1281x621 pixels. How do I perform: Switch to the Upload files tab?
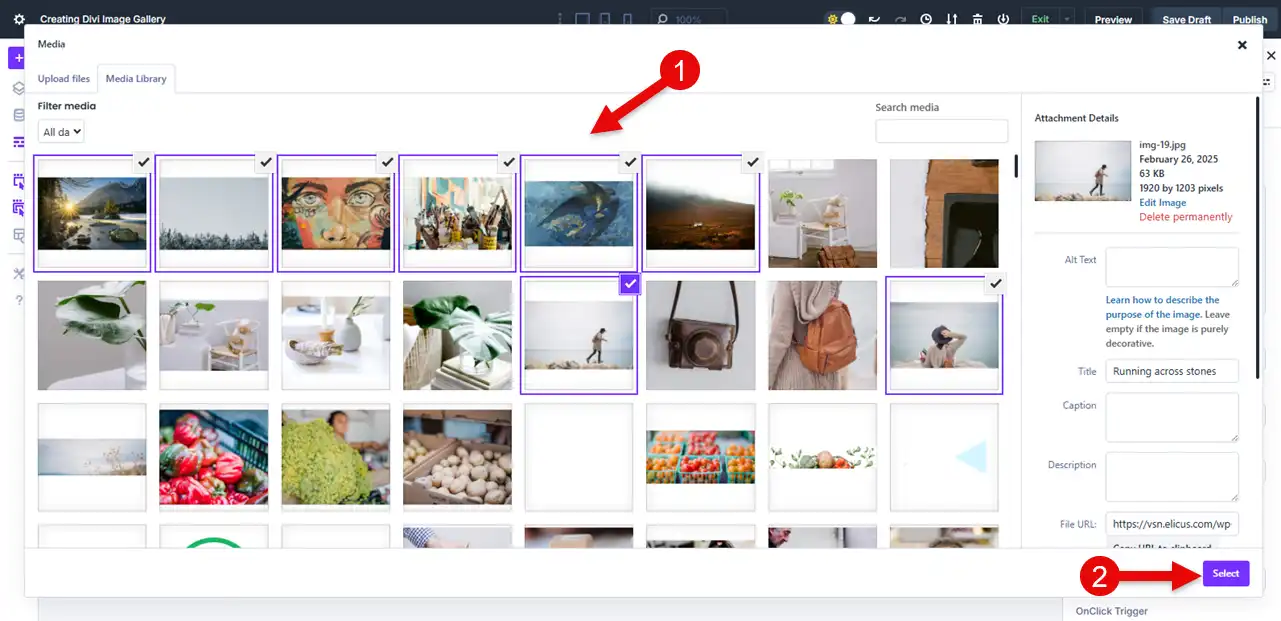pyautogui.click(x=64, y=79)
